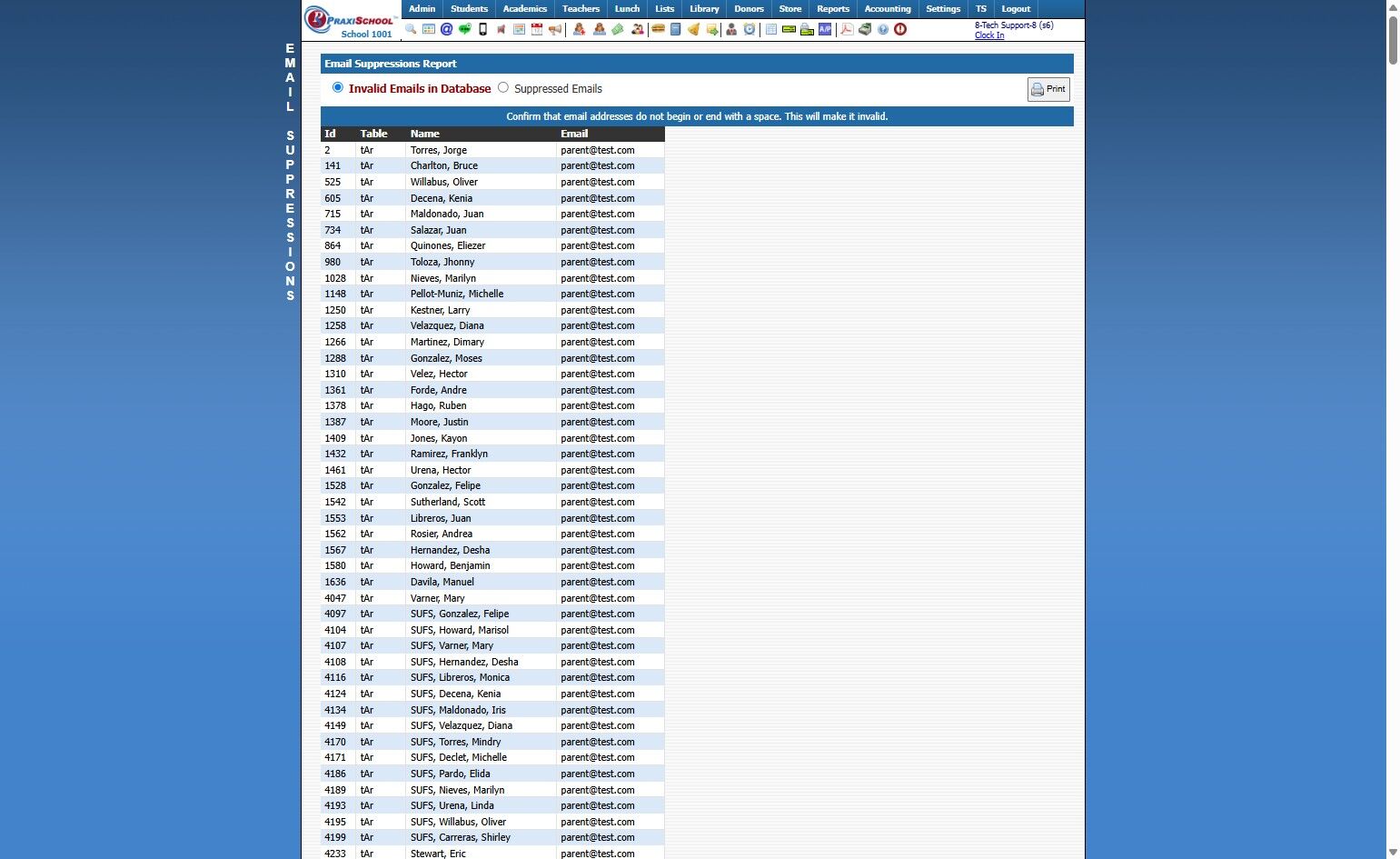Click the name Kestner, Larry
Image resolution: width=1400 pixels, height=859 pixels.
(x=440, y=310)
